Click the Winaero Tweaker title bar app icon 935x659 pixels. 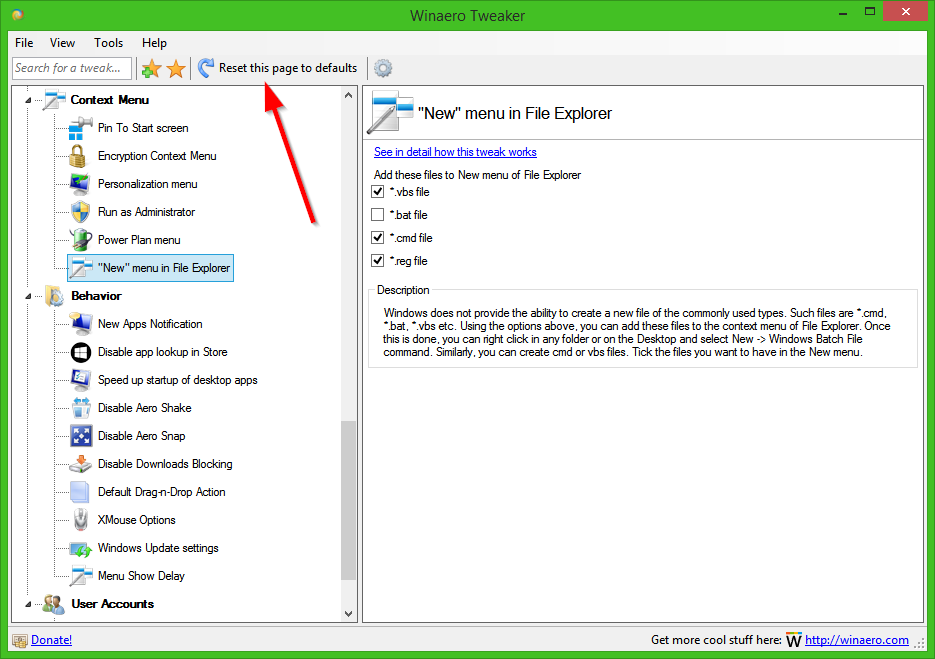(x=18, y=14)
